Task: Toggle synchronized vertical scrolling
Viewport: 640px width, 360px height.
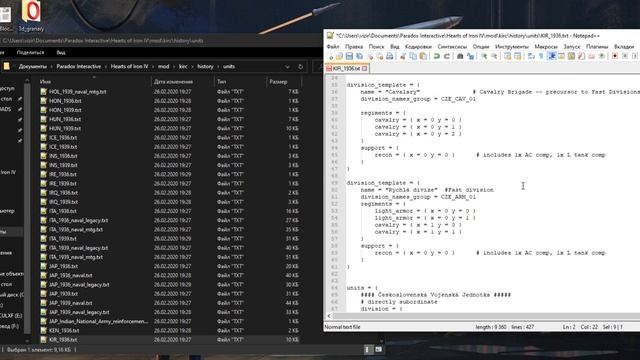Action: click(507, 56)
